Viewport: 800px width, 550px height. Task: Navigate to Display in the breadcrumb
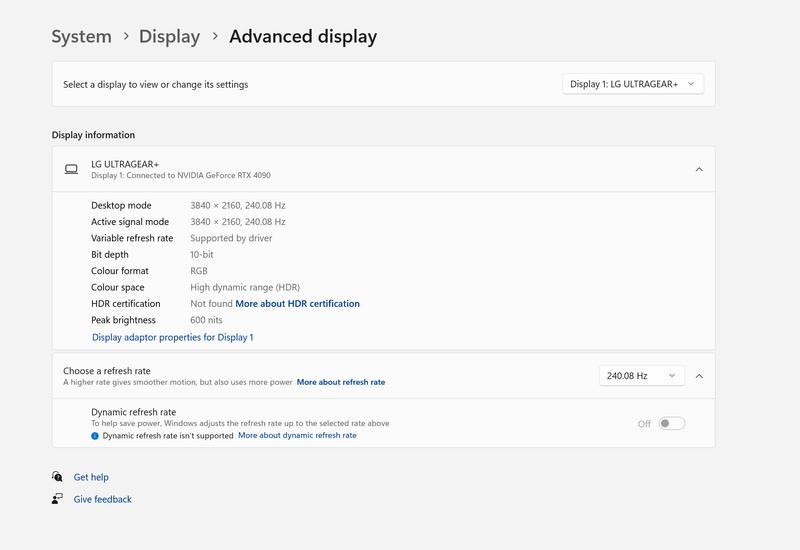pyautogui.click(x=169, y=36)
